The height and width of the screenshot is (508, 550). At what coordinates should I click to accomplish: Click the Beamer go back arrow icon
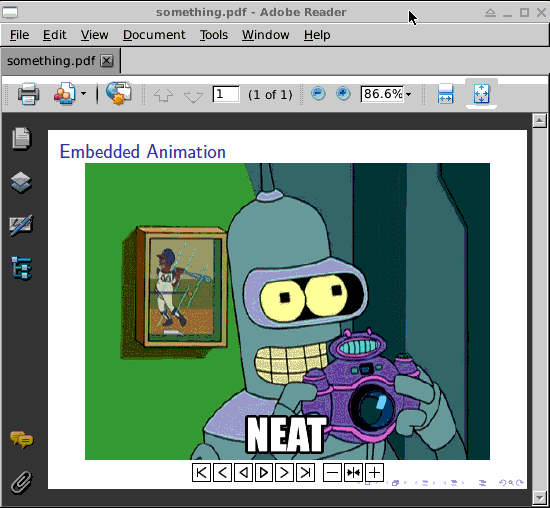pos(502,483)
